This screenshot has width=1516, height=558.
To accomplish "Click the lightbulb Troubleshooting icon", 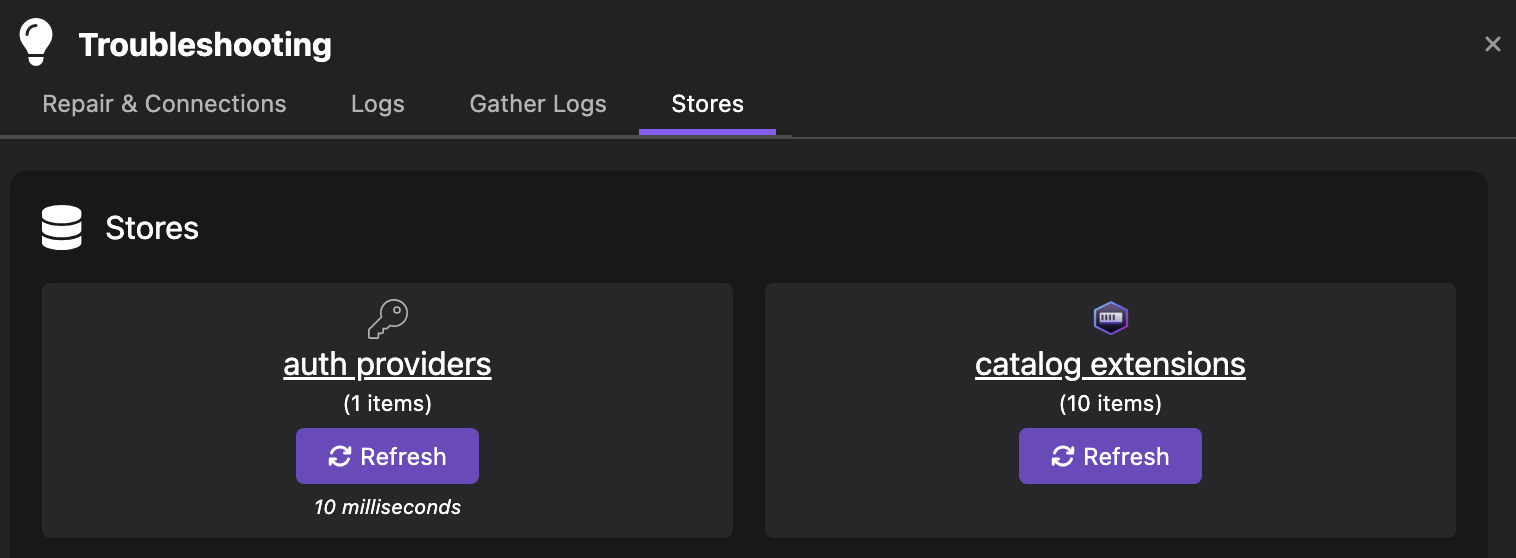I will [36, 43].
